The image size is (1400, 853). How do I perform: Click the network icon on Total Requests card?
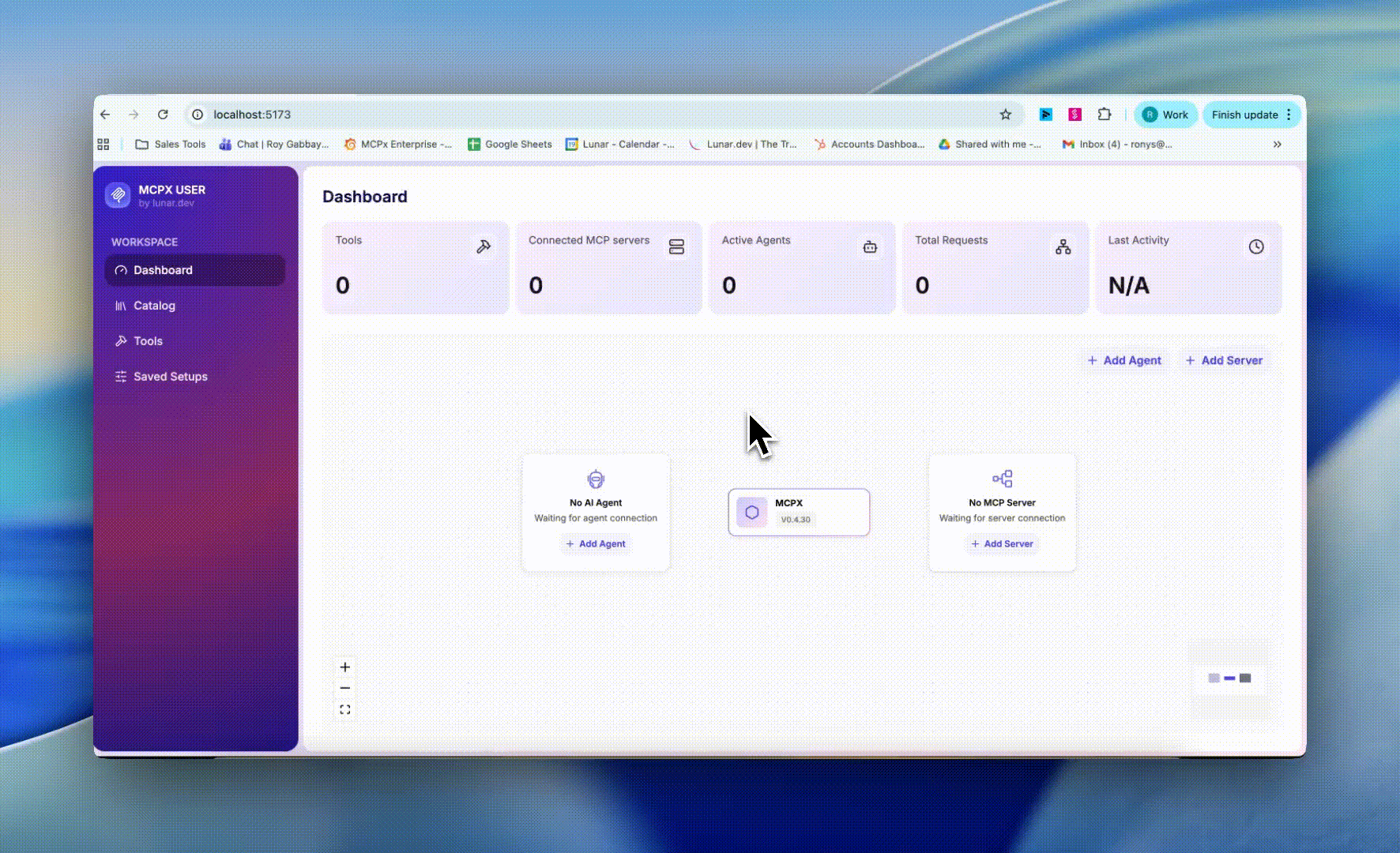pos(1063,247)
